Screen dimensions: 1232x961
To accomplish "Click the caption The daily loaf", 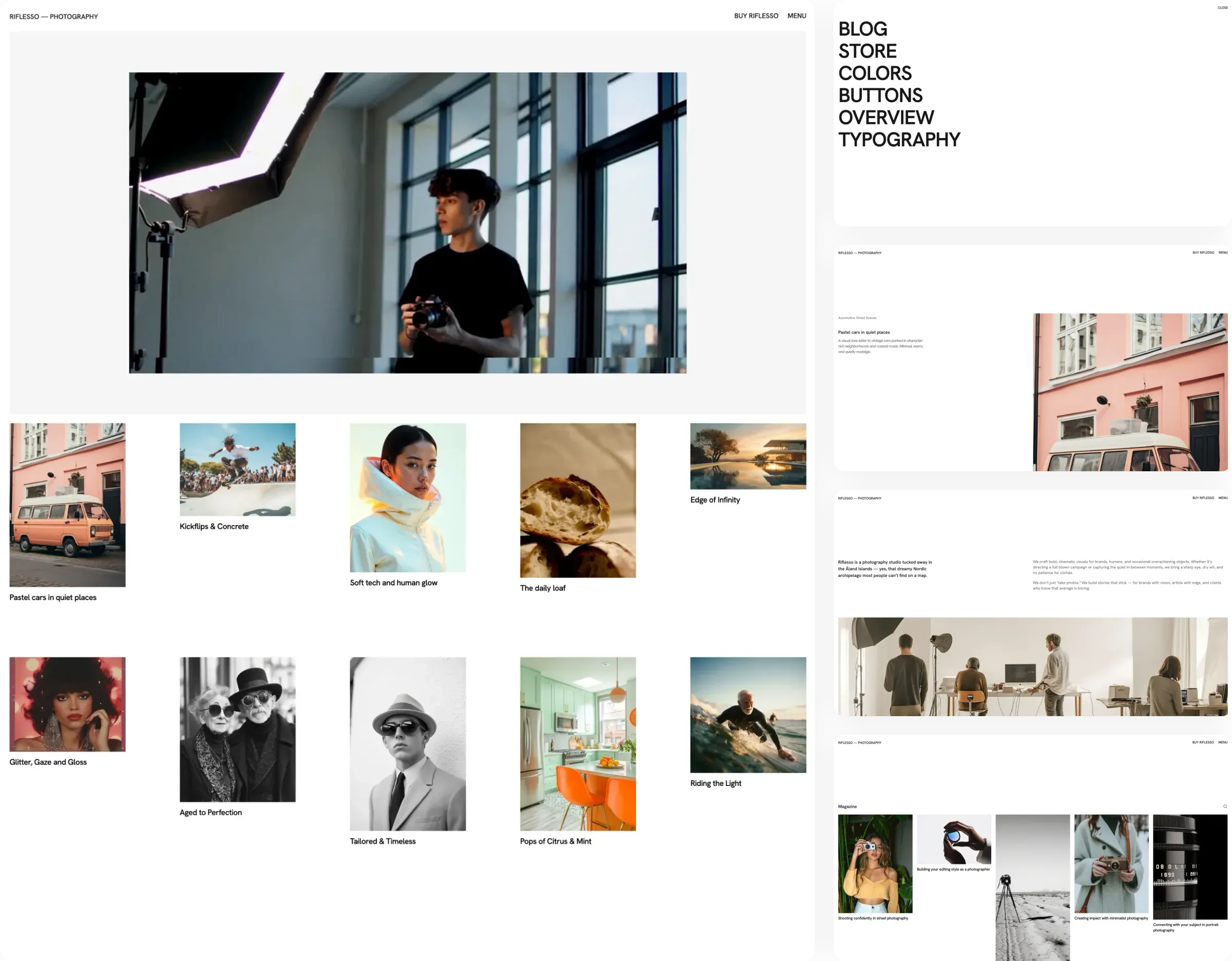I will pos(542,588).
